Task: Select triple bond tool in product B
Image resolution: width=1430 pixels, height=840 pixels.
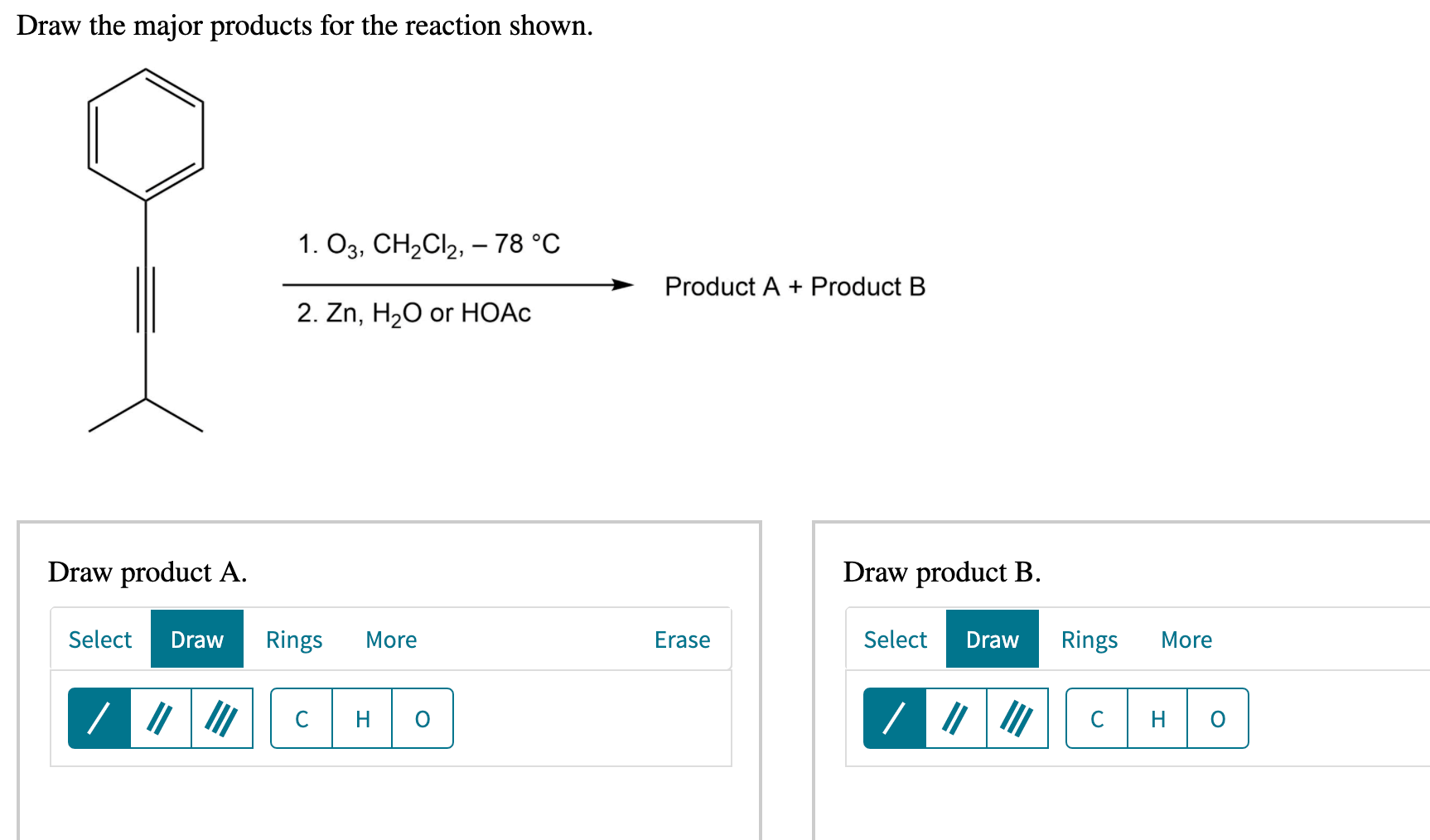Action: click(x=1017, y=718)
